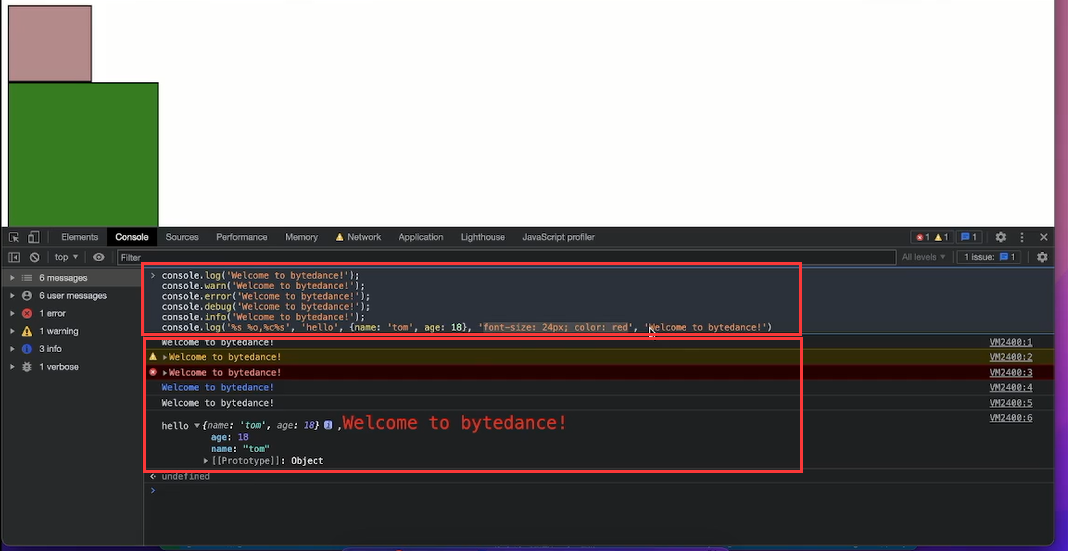Expand the error message stack trace arrow
The image size is (1068, 551).
click(165, 373)
